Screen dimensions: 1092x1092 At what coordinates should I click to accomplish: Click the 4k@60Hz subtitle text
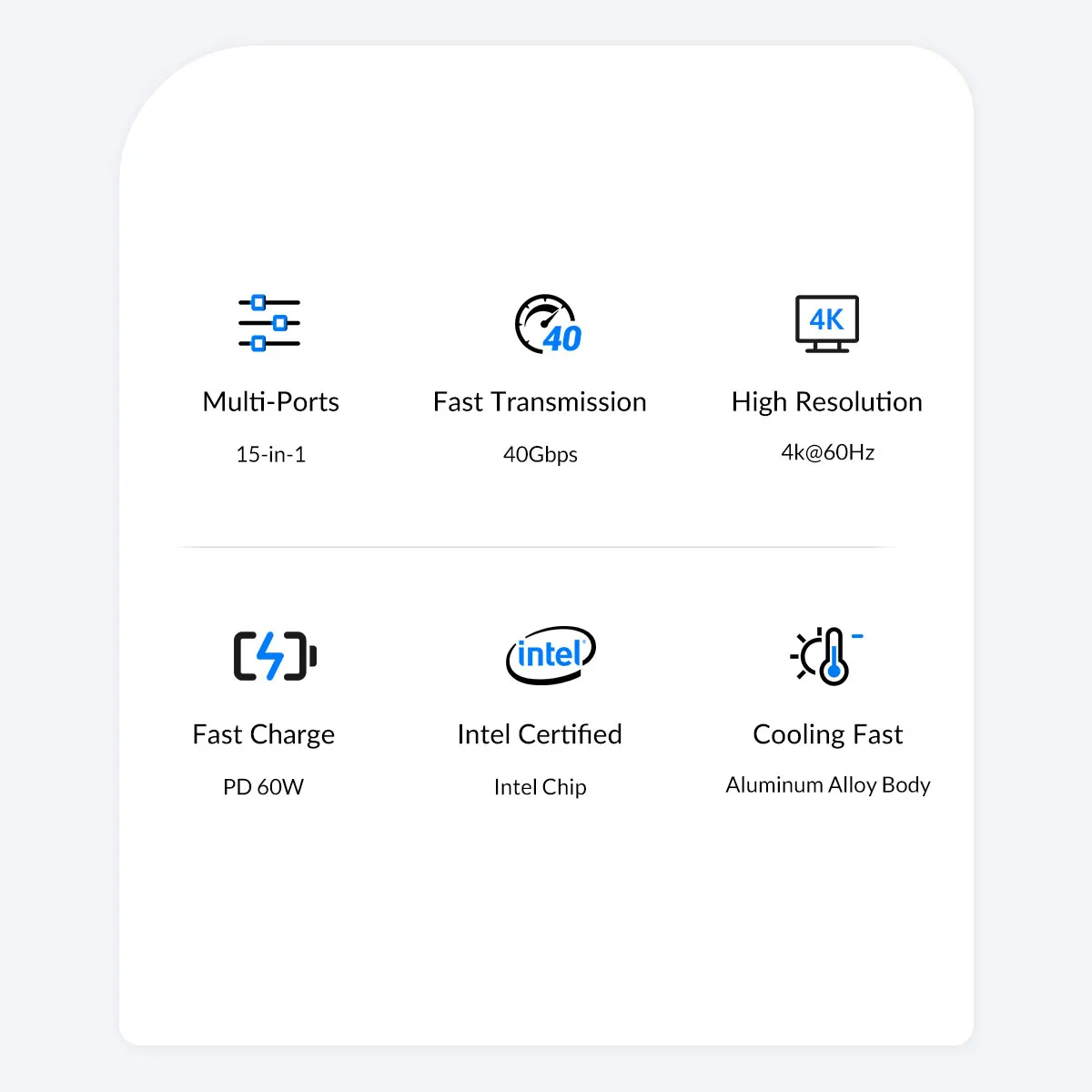[x=827, y=452]
